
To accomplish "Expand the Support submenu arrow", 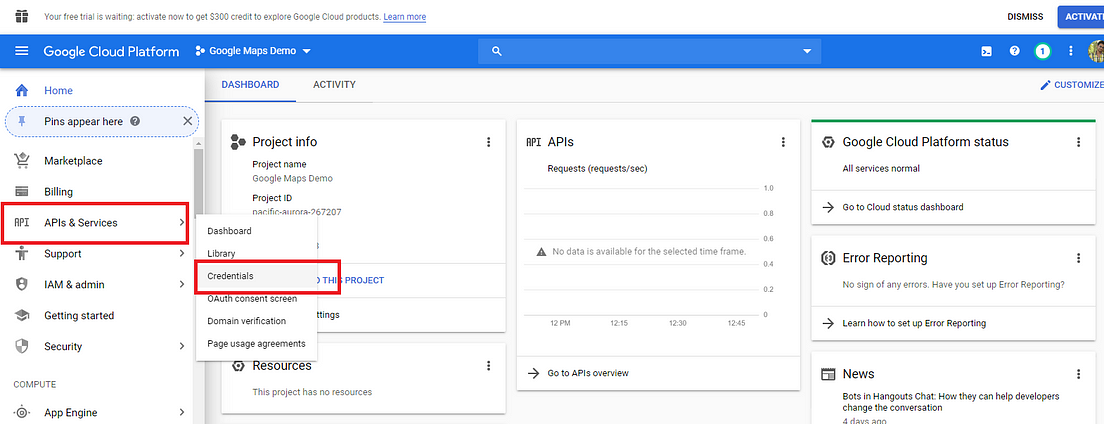I will (x=182, y=254).
